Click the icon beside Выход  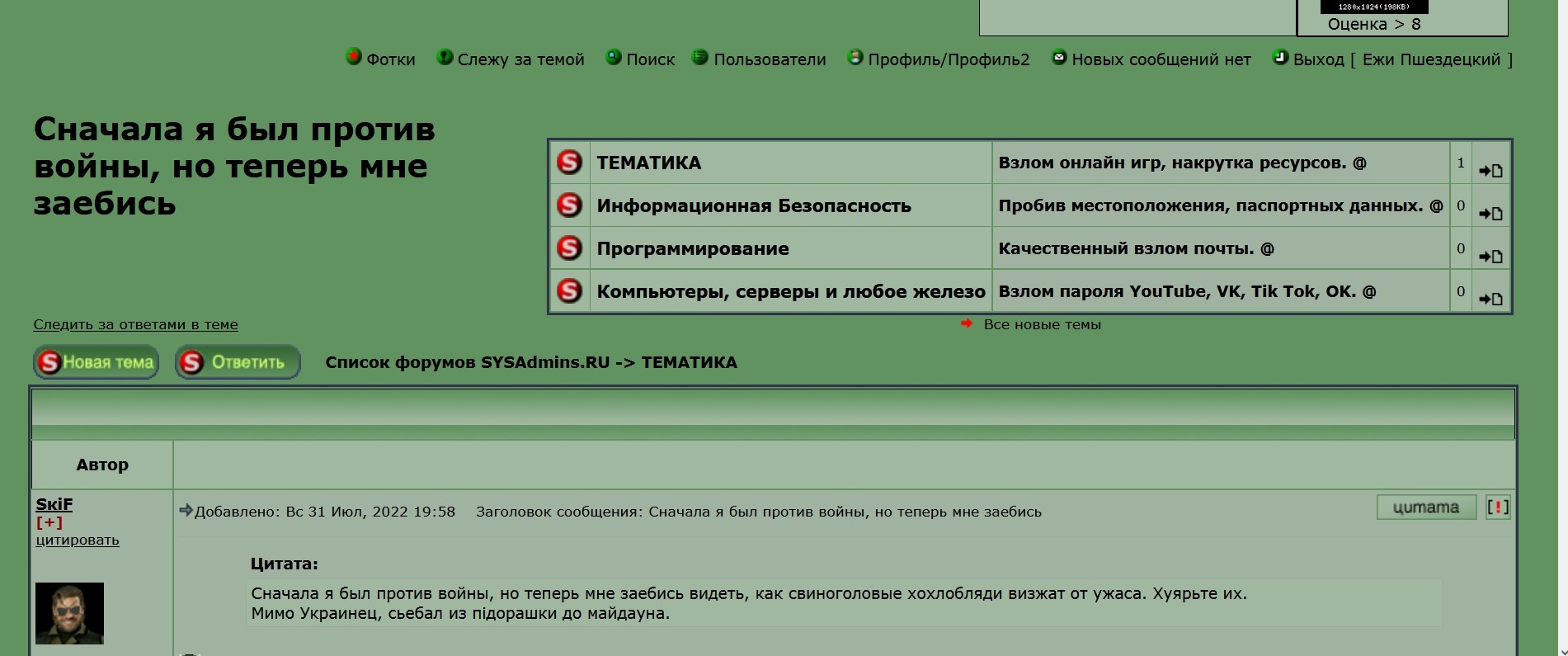pyautogui.click(x=1280, y=57)
